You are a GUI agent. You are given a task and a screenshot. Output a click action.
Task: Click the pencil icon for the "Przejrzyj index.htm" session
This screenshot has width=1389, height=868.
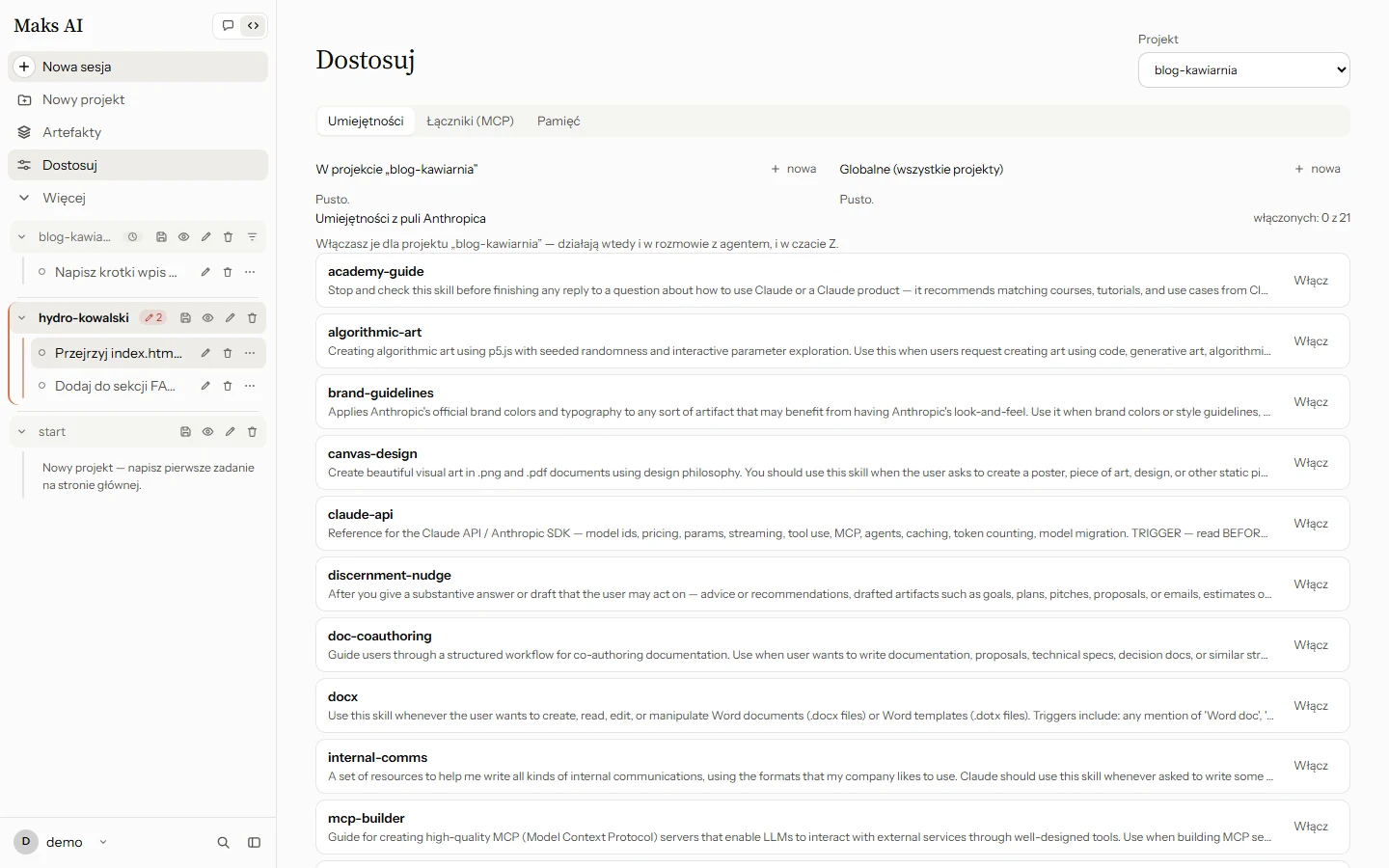click(x=205, y=353)
